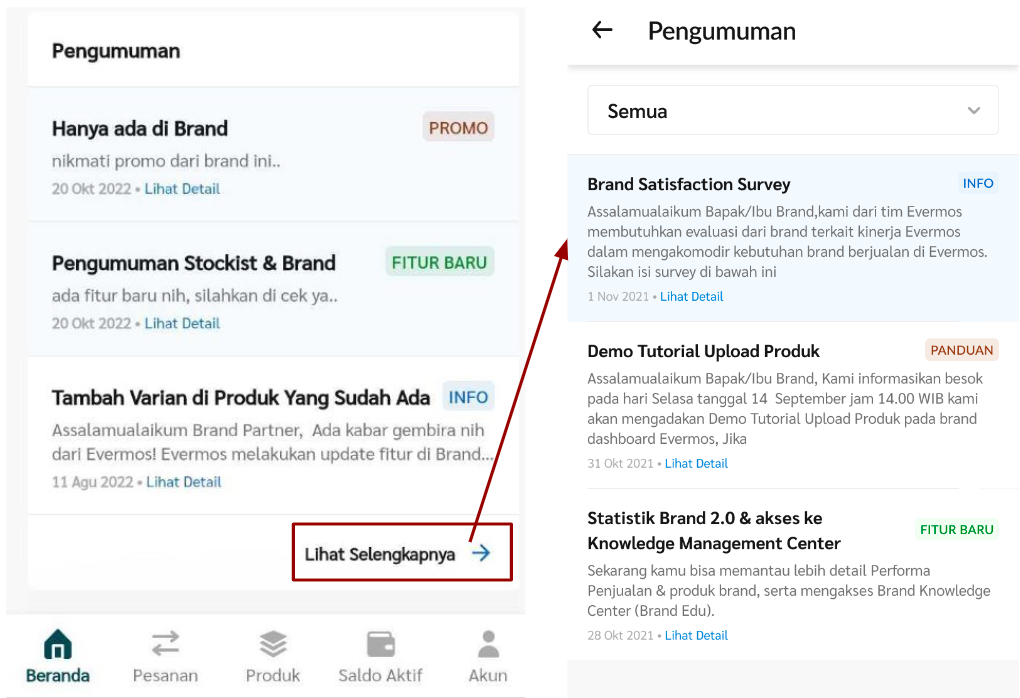This screenshot has width=1020, height=698.
Task: Go to Pesanan orders icon
Action: click(x=165, y=644)
